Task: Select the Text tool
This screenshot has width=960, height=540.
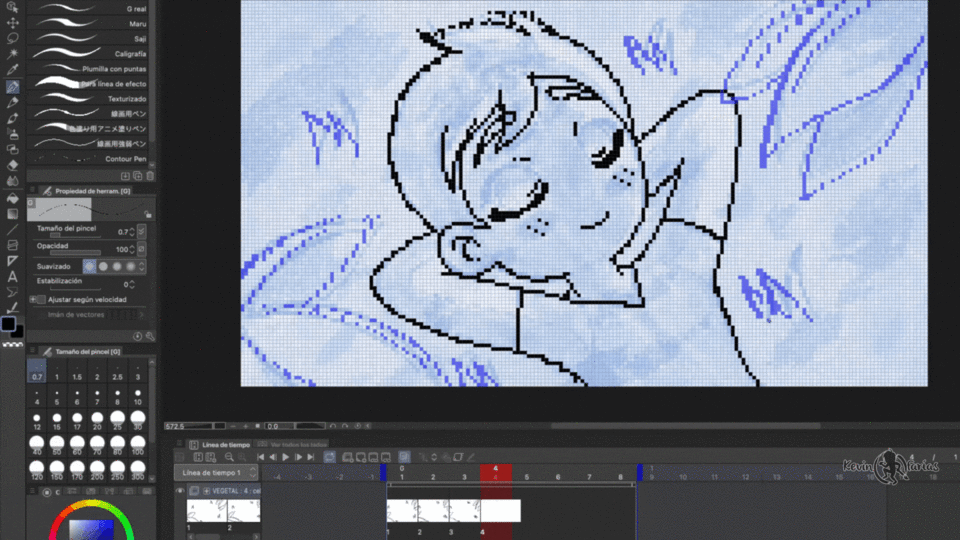Action: 12,276
